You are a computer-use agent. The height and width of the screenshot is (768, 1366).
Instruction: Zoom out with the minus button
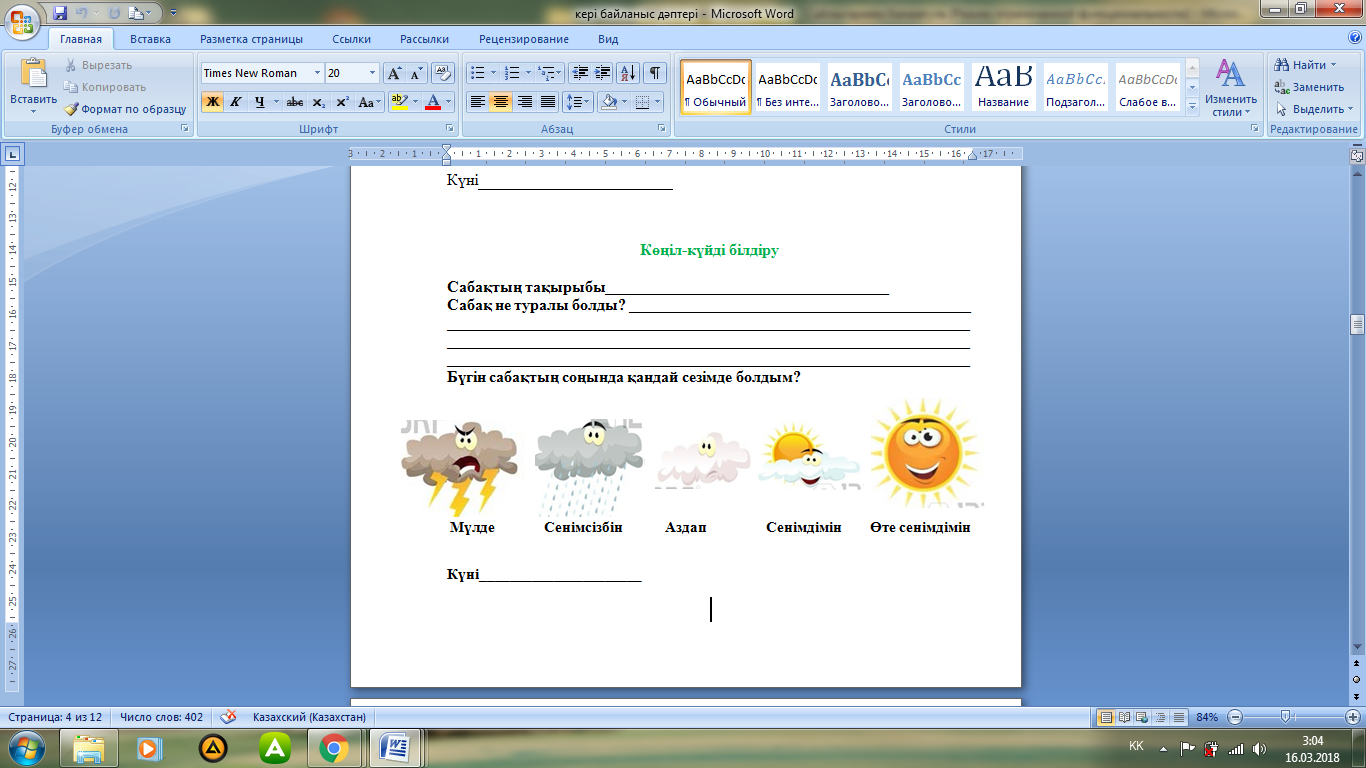[1235, 717]
